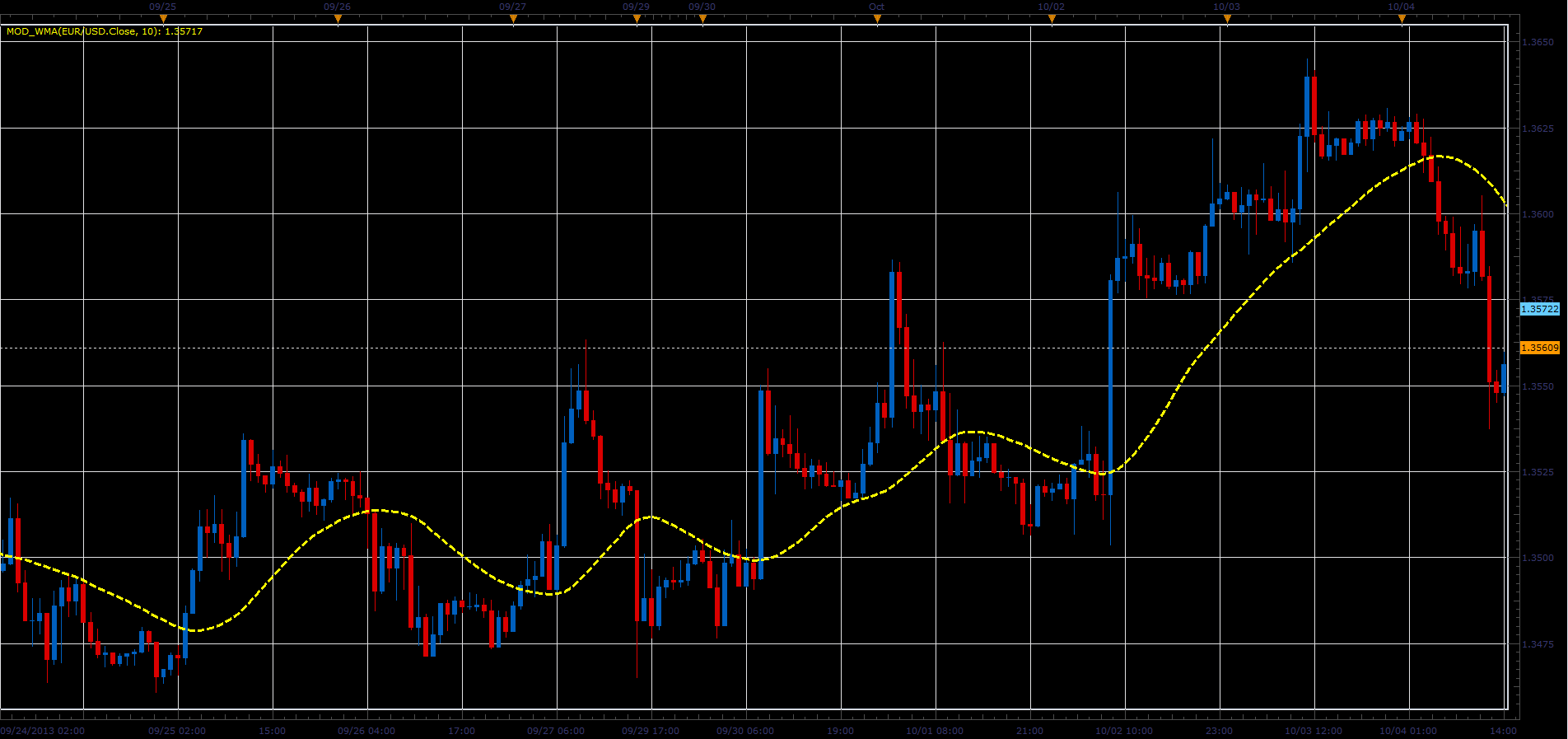
Task: Click the 1.3475 price axis label
Action: 1538,644
